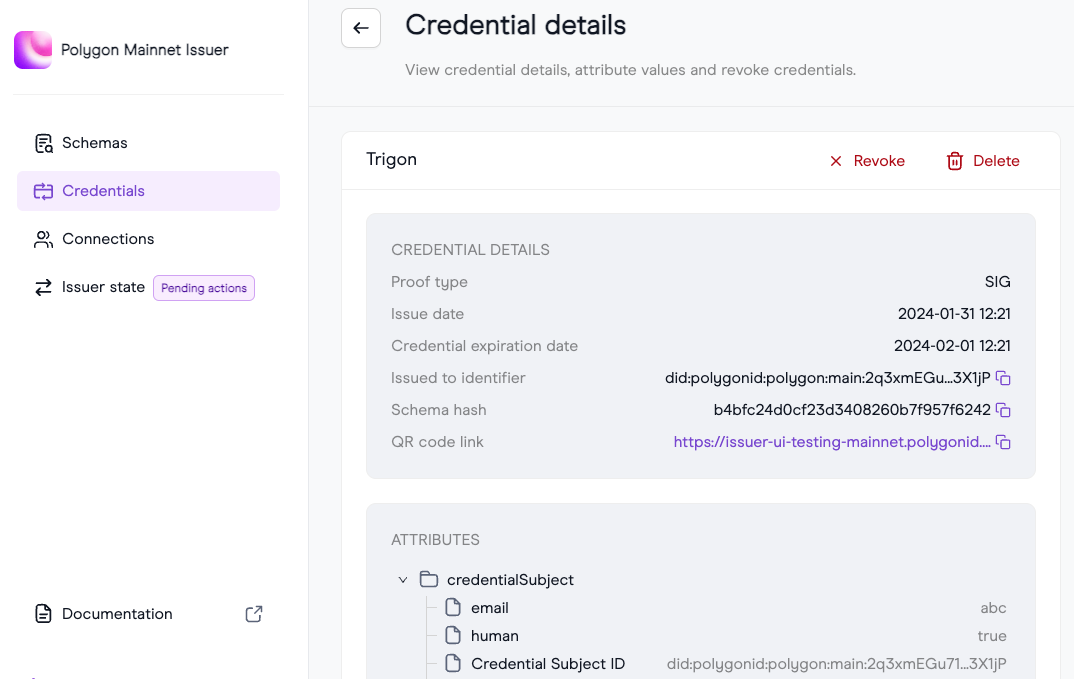The width and height of the screenshot is (1074, 679).
Task: Click the Delete trash icon
Action: click(955, 161)
